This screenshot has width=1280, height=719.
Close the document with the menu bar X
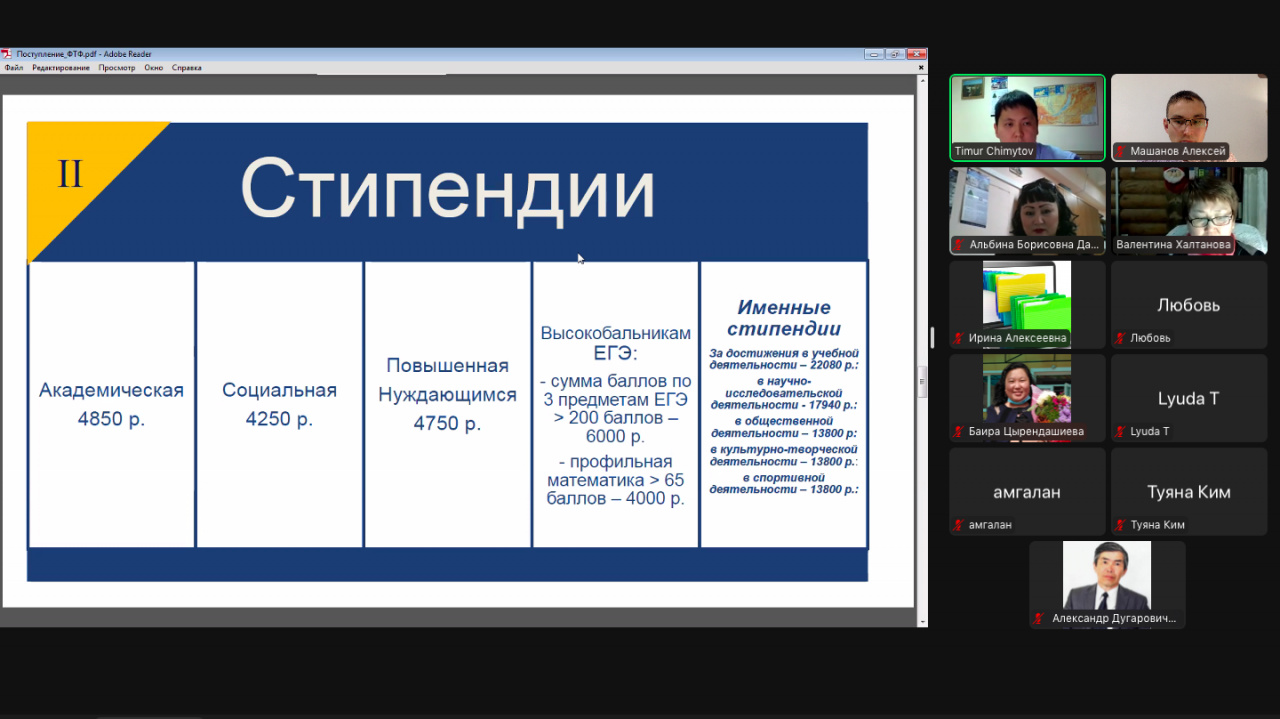click(x=921, y=68)
